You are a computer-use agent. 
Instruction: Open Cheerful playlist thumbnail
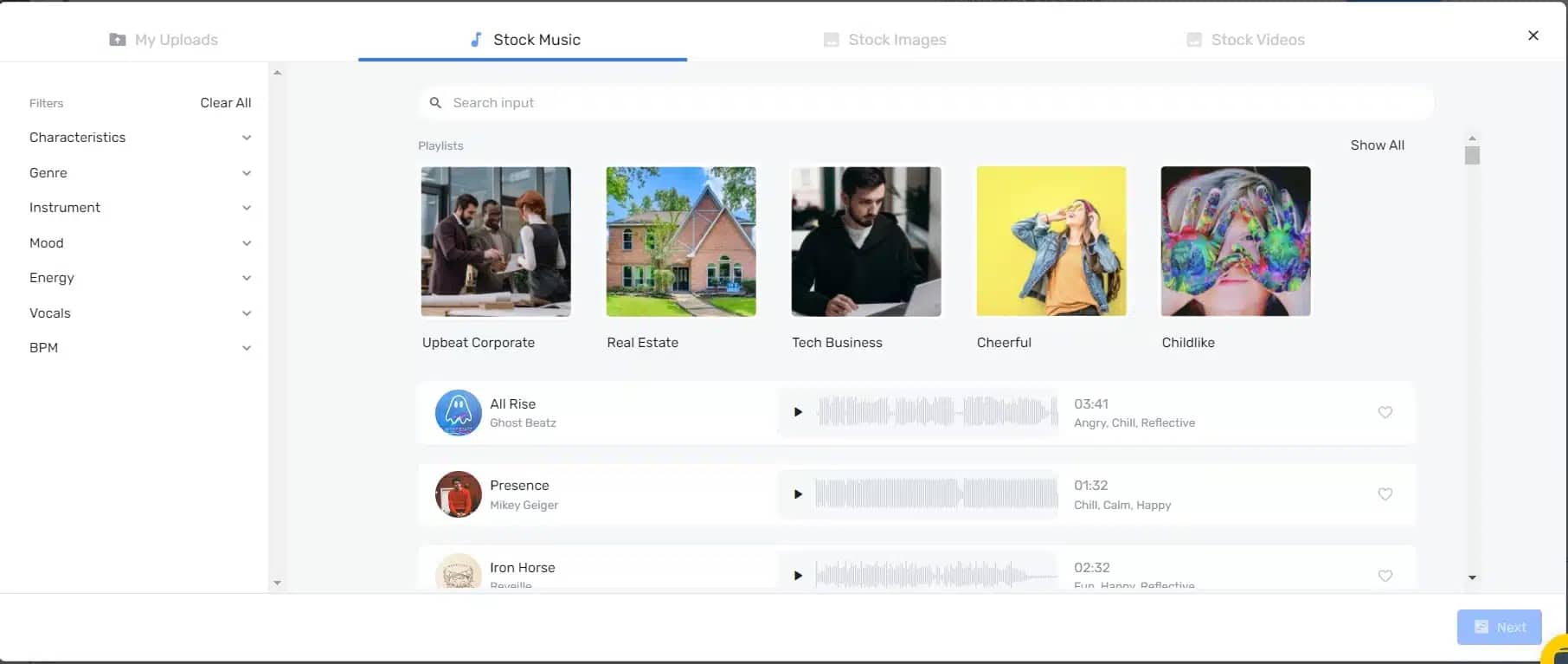(1051, 242)
